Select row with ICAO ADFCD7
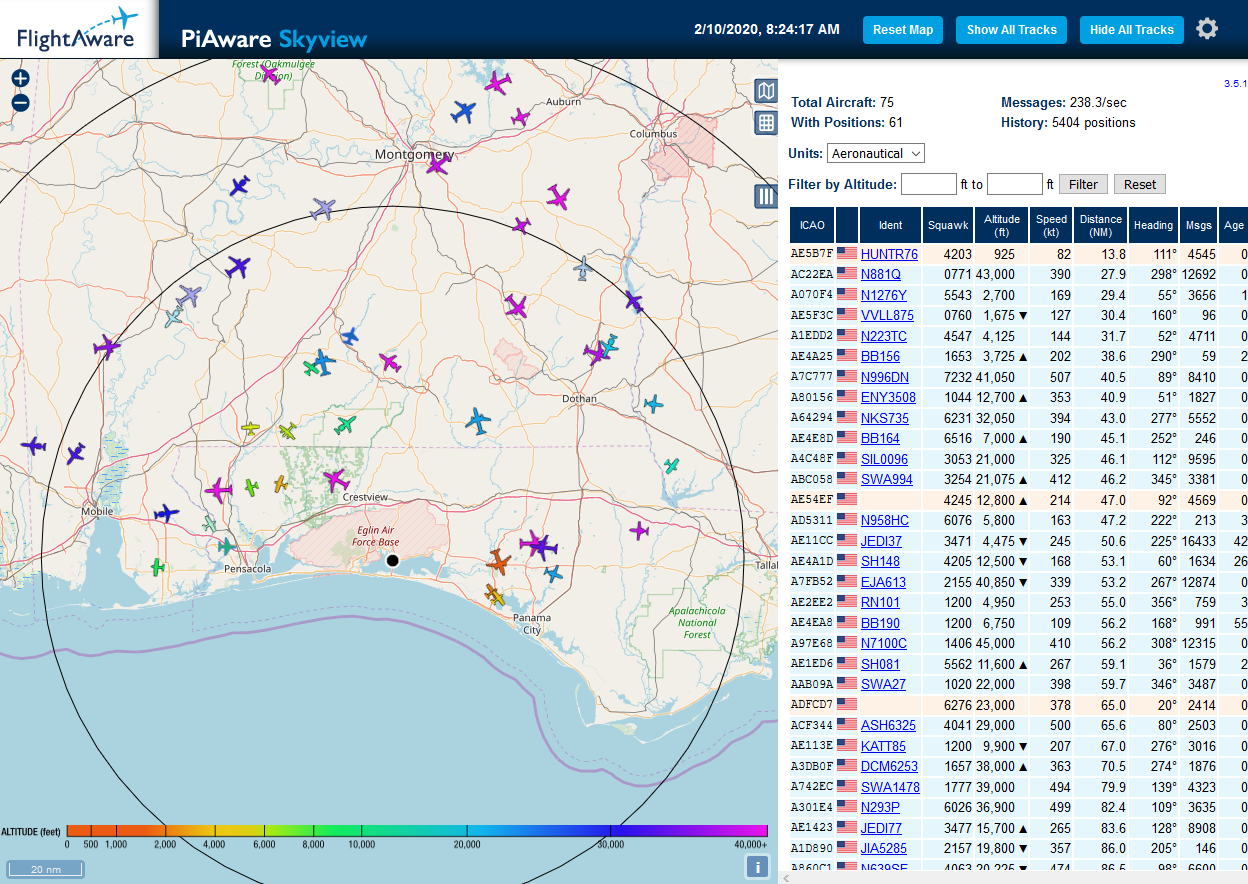 [1019, 705]
